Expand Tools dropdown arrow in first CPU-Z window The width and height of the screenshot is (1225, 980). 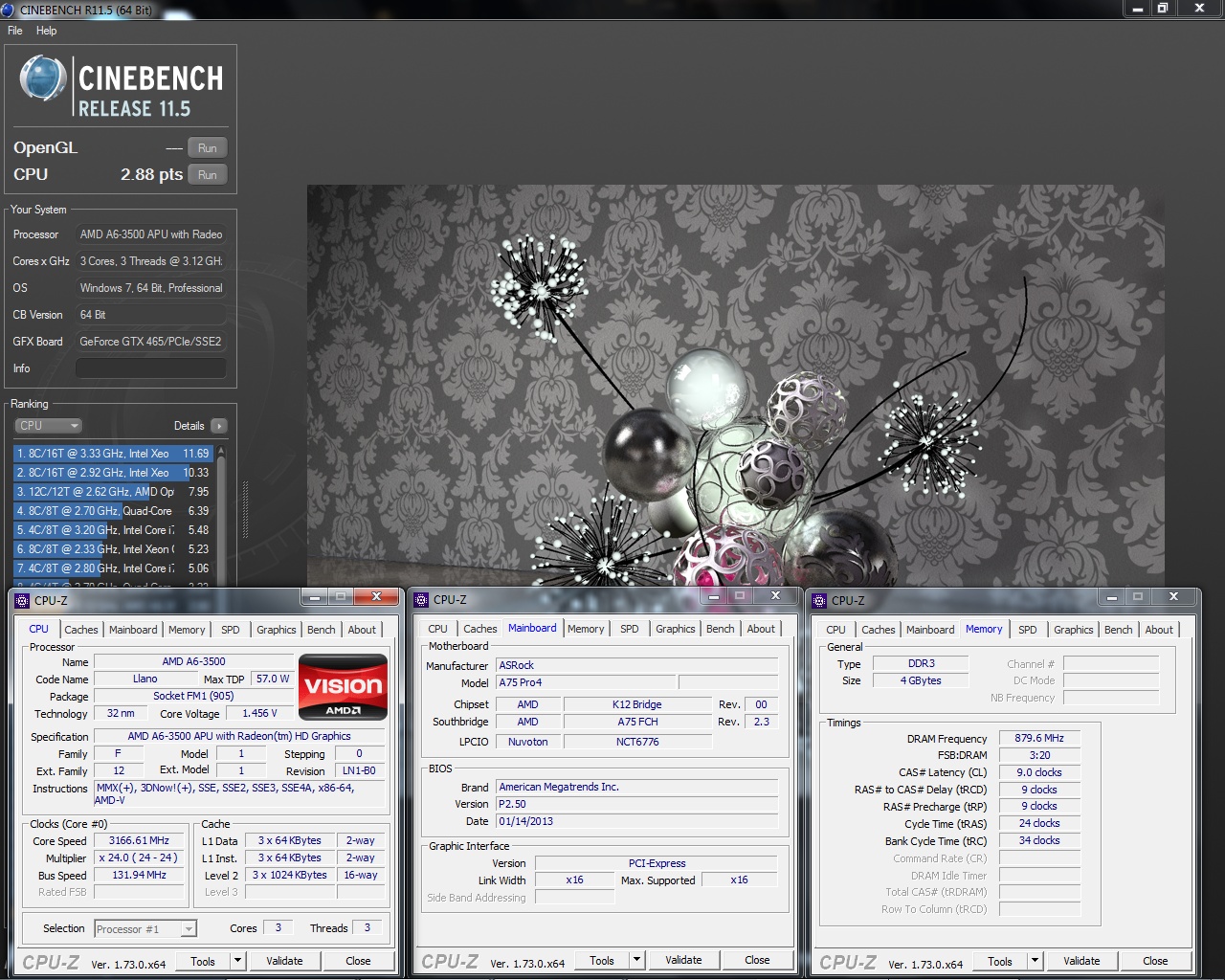[238, 961]
